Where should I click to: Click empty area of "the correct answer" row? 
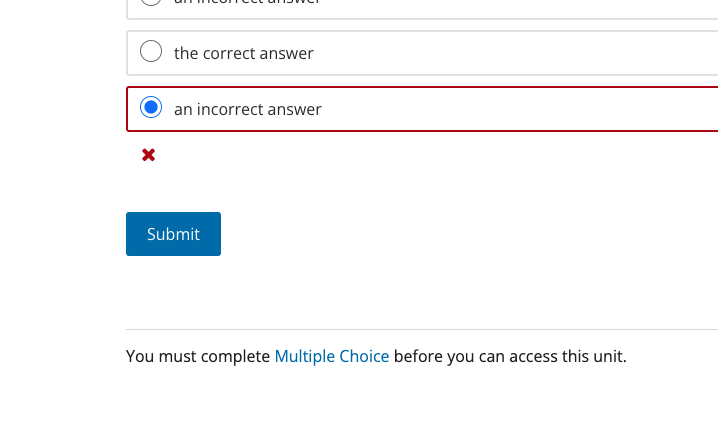click(x=504, y=53)
